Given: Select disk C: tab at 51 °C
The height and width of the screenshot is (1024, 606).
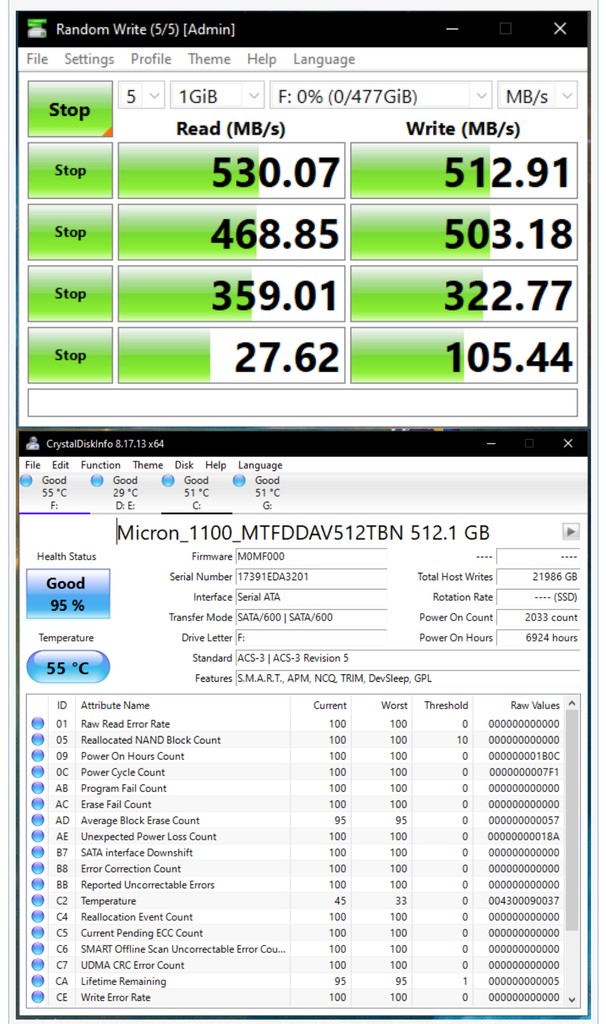Looking at the screenshot, I should pyautogui.click(x=196, y=493).
